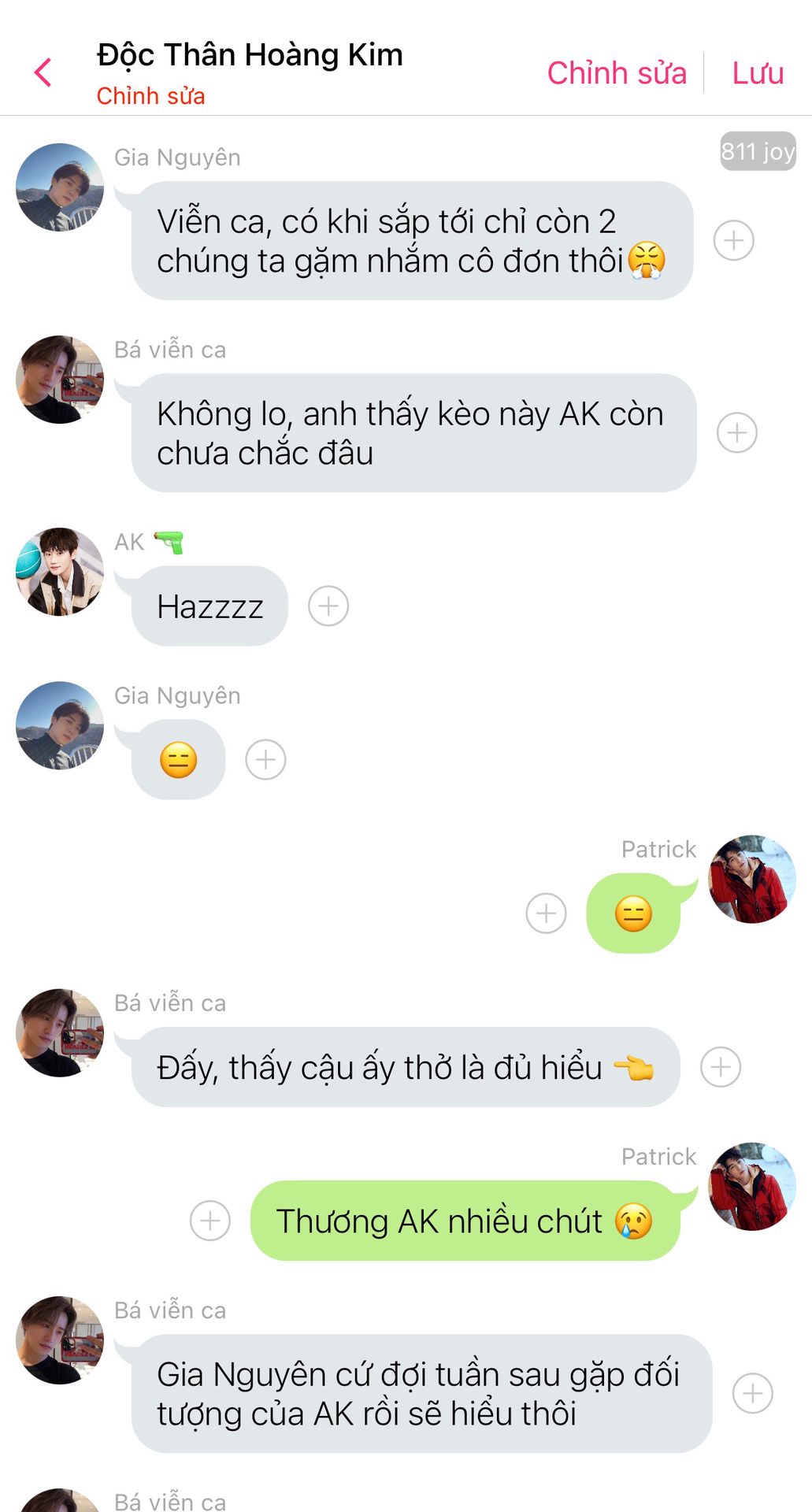Select the "Hazzzzz" message bubble

pyautogui.click(x=209, y=606)
